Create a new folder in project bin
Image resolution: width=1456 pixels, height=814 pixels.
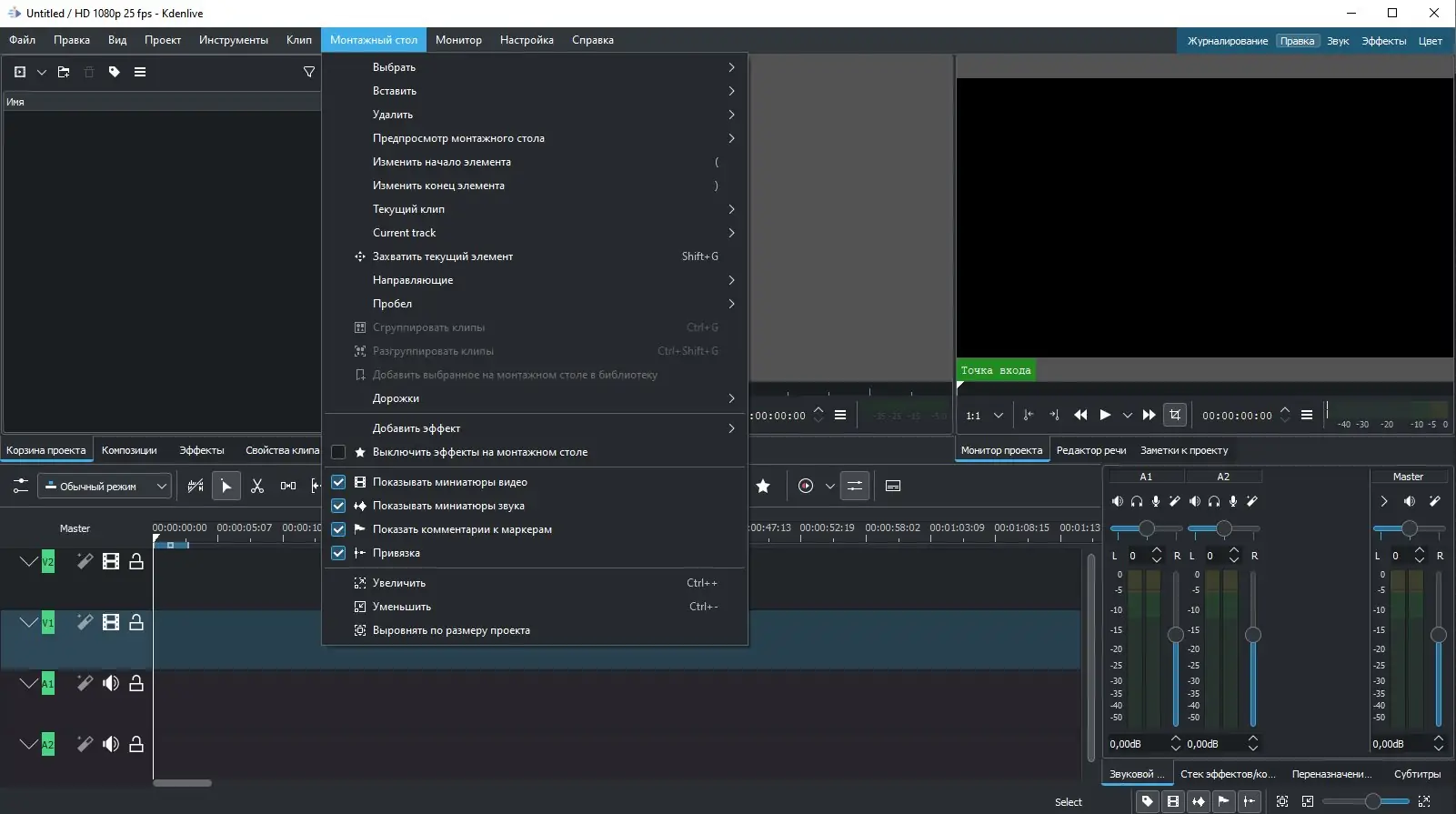64,72
